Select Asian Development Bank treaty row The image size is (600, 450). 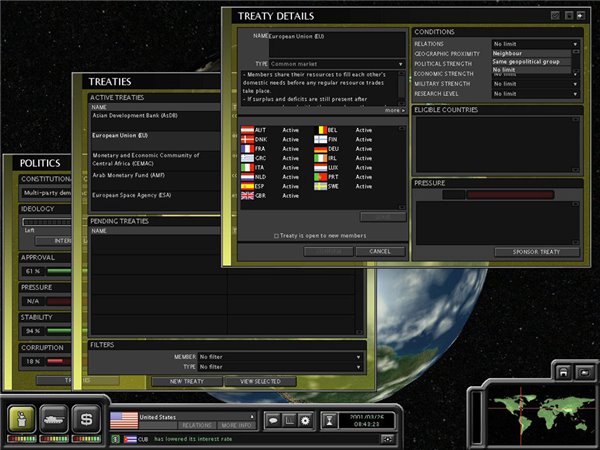pos(155,120)
